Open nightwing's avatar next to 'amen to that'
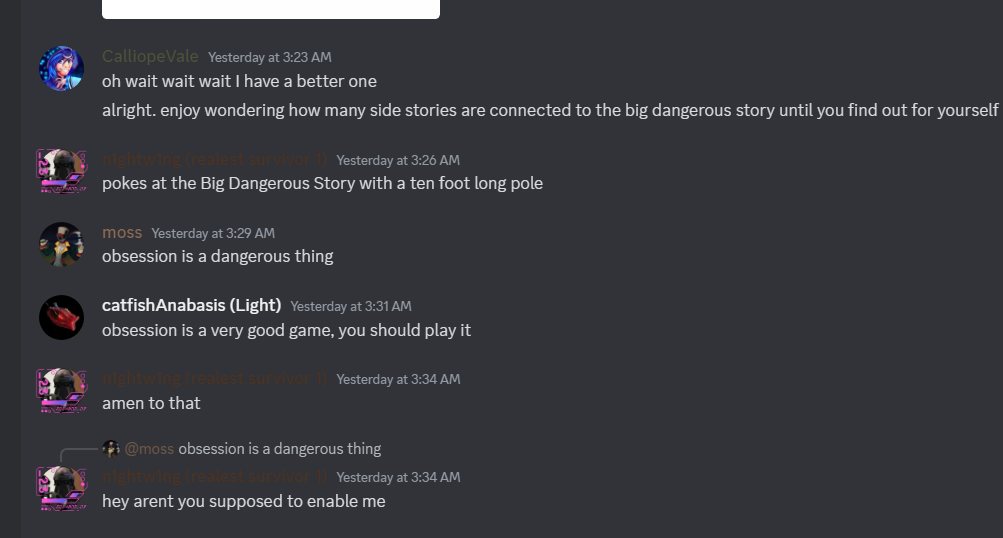This screenshot has width=1003, height=538. pyautogui.click(x=61, y=390)
